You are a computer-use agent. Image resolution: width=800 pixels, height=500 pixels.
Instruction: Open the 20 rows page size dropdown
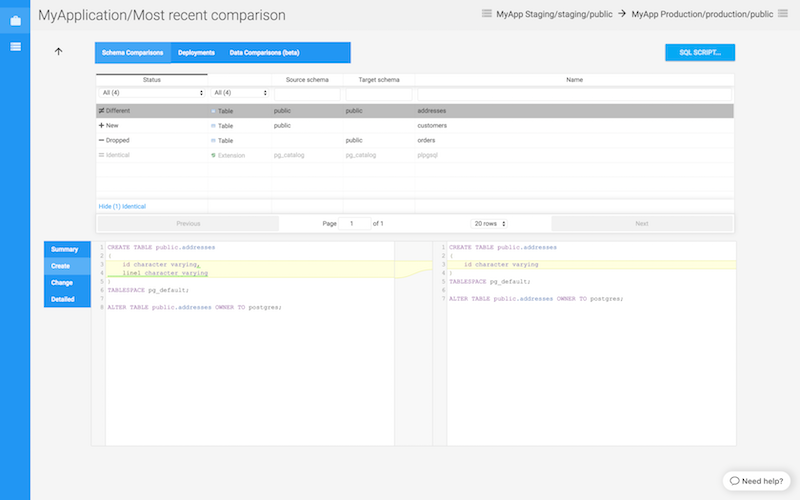pos(489,223)
